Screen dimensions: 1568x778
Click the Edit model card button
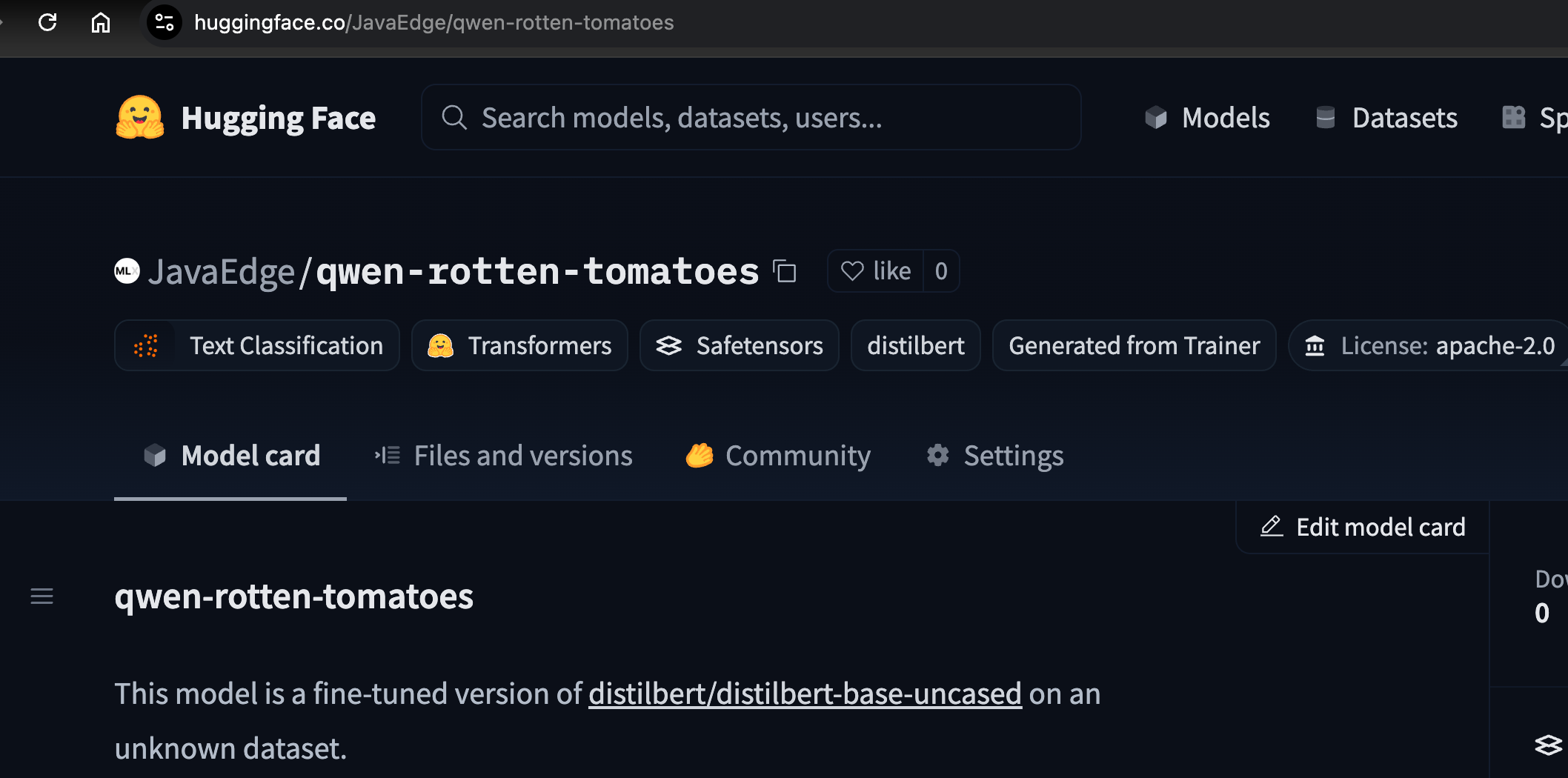[x=1363, y=527]
